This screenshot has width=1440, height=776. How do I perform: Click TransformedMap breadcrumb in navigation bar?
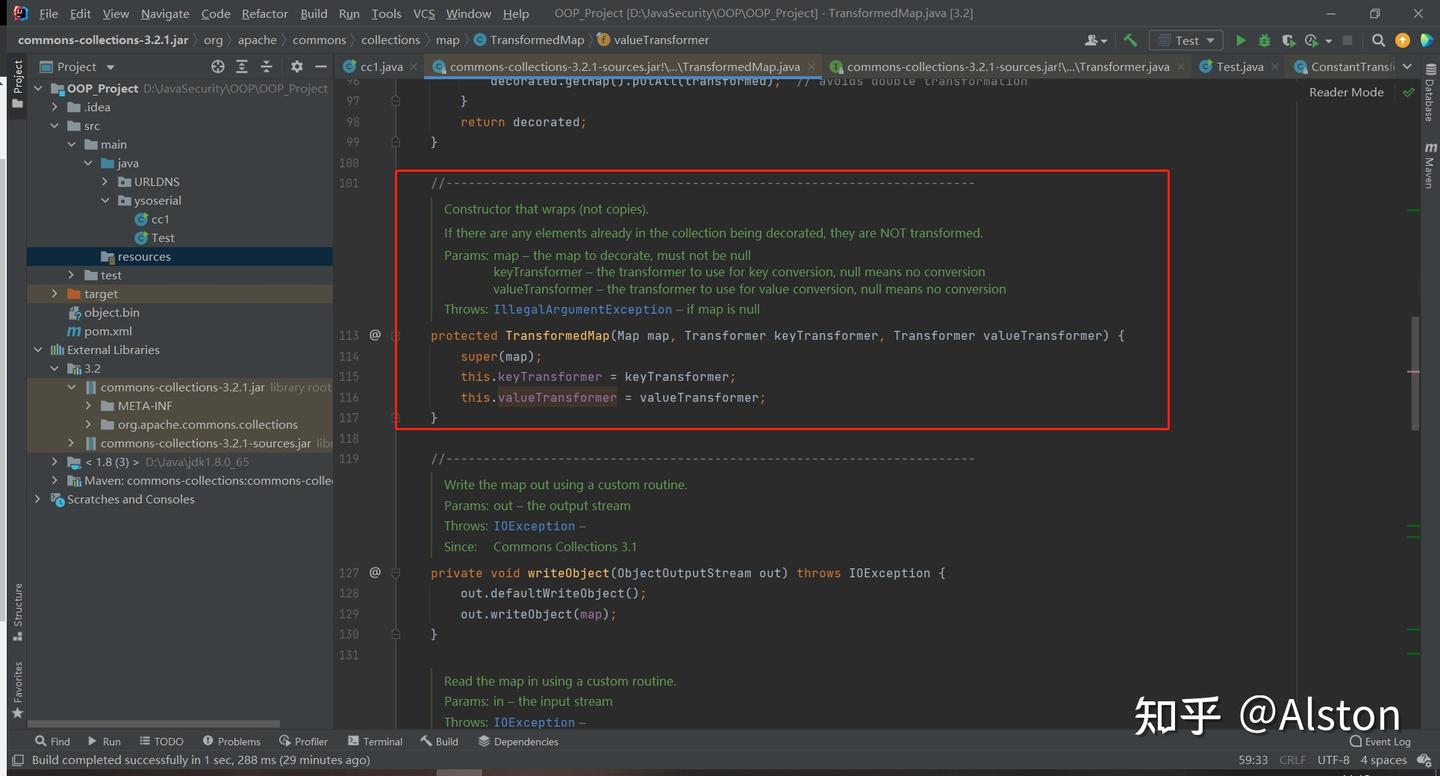click(536, 40)
